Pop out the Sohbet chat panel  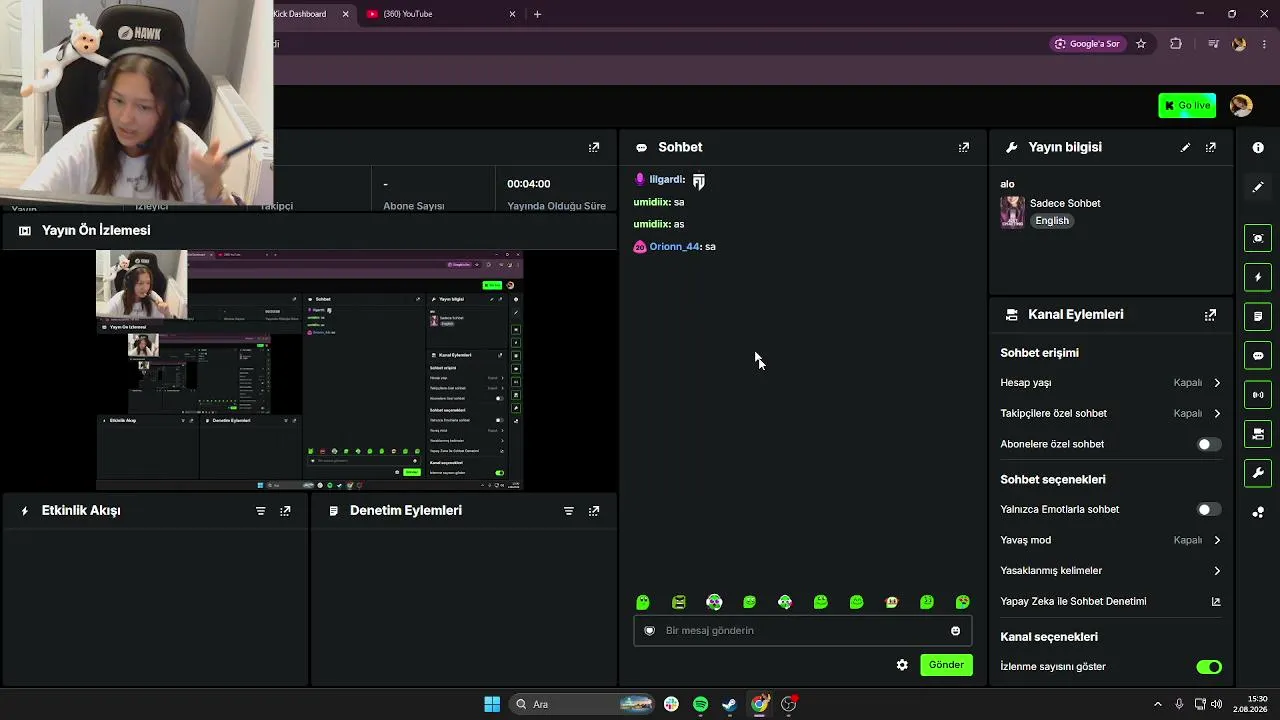(964, 147)
